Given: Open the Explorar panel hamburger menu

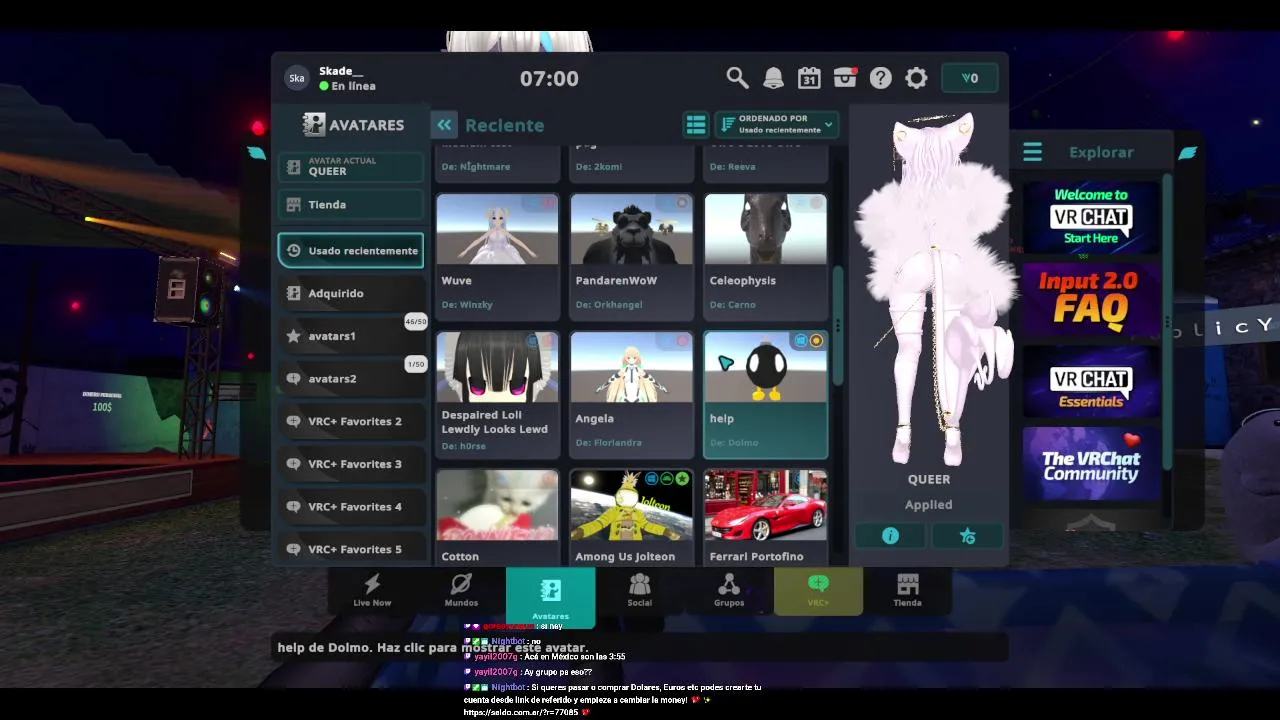Looking at the screenshot, I should (1032, 152).
